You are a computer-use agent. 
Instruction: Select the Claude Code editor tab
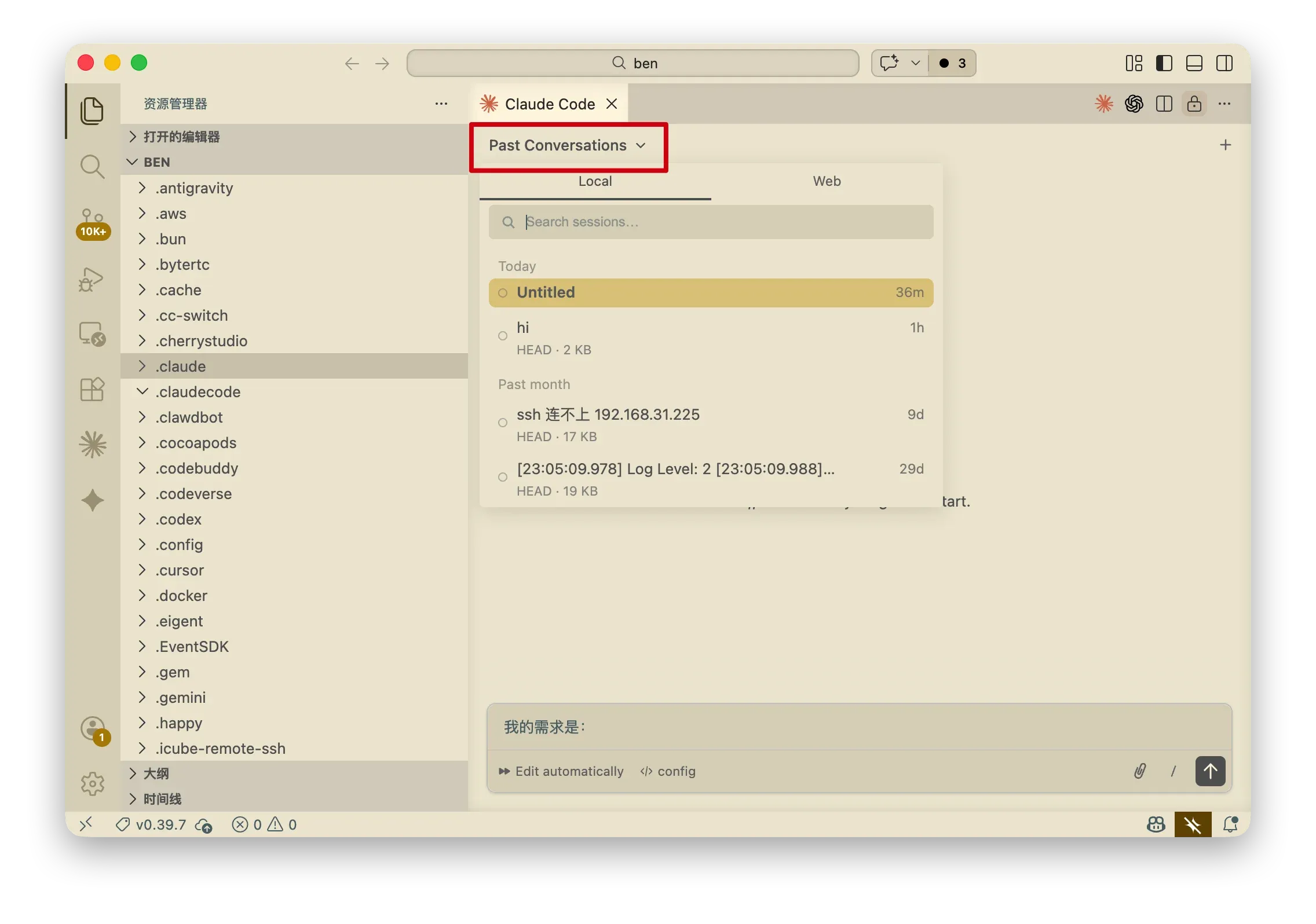point(550,104)
